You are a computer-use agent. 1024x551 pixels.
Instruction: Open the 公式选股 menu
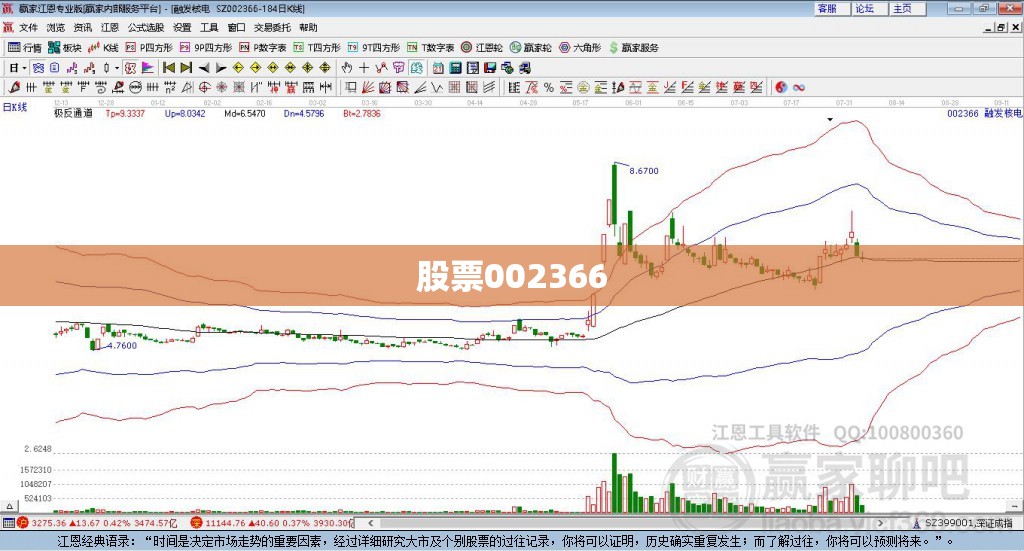point(146,27)
